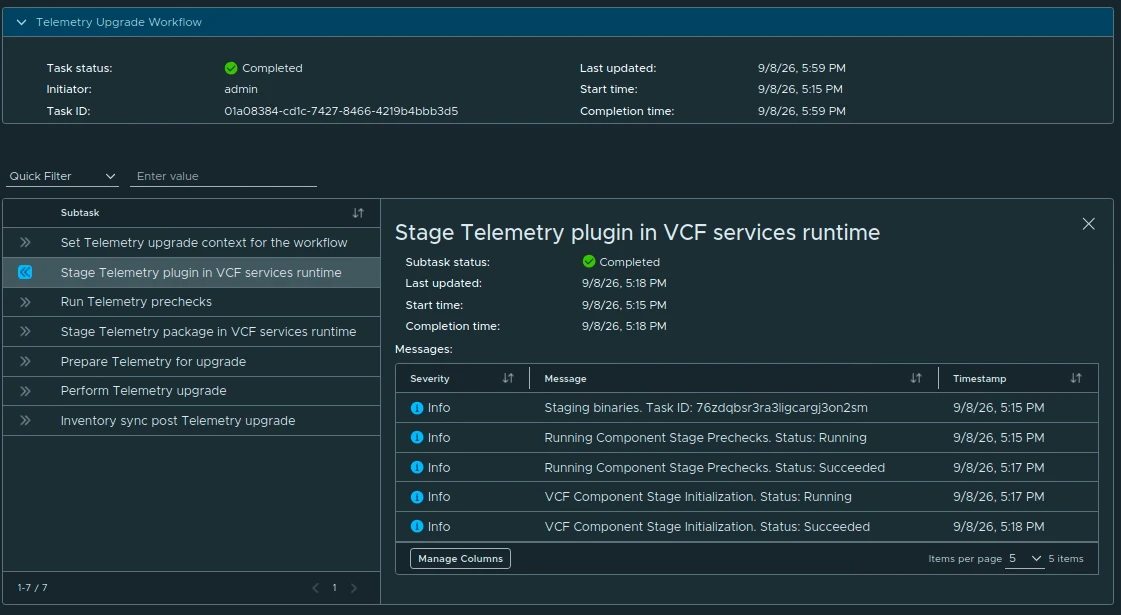Click the Manage Columns button
The height and width of the screenshot is (615, 1121).
tap(460, 559)
